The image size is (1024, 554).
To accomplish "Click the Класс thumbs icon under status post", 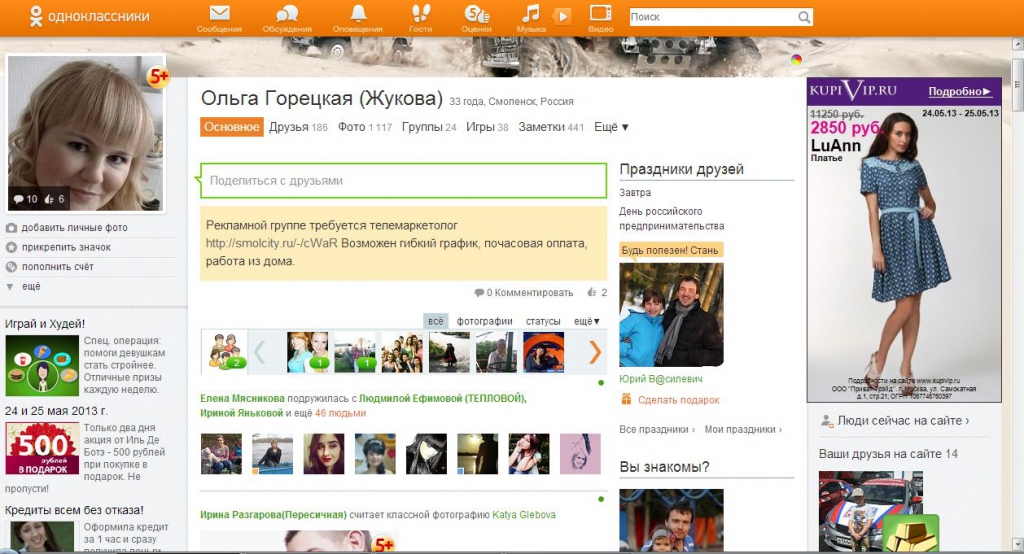I will (x=592, y=293).
